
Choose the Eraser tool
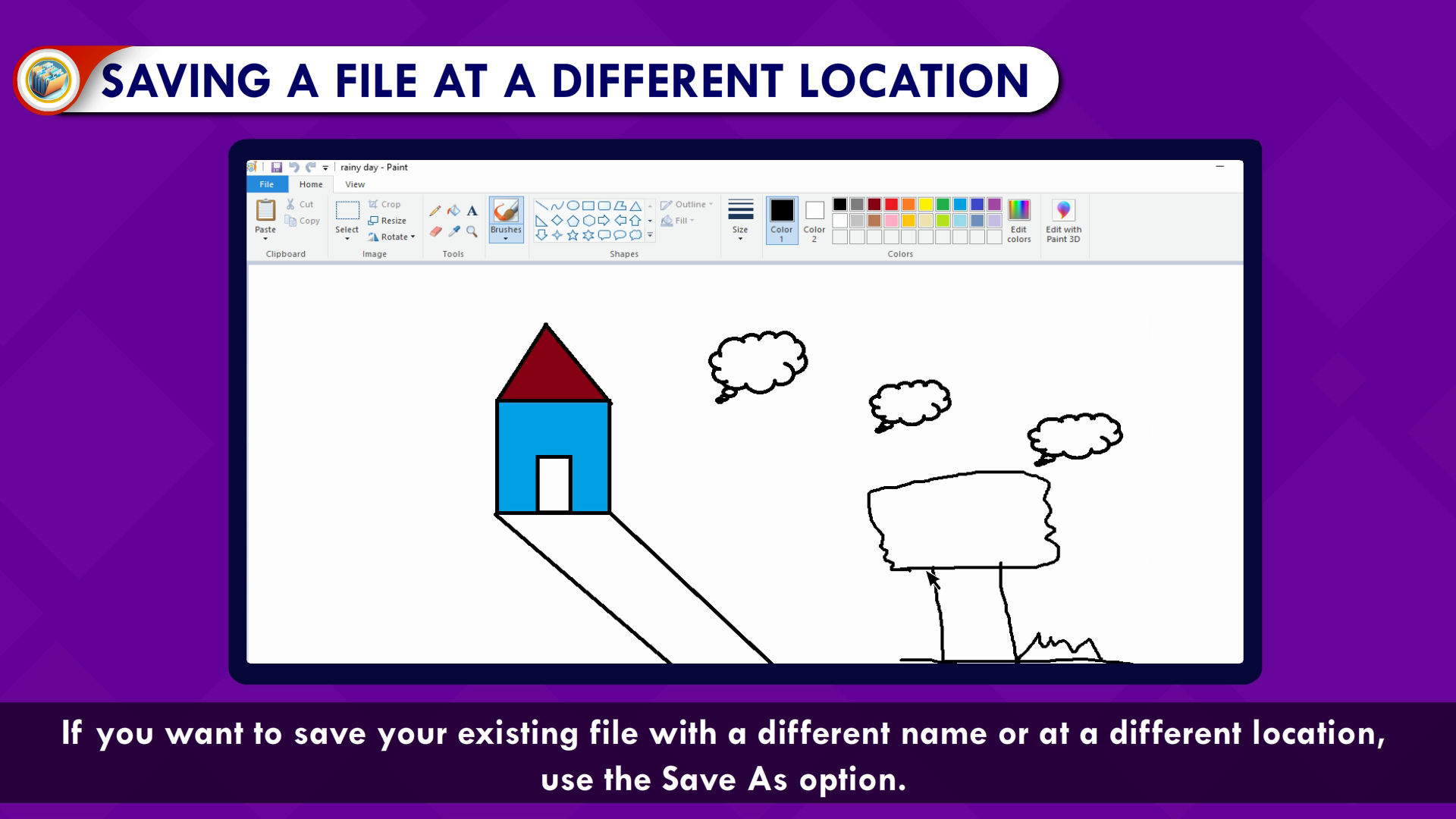point(435,232)
